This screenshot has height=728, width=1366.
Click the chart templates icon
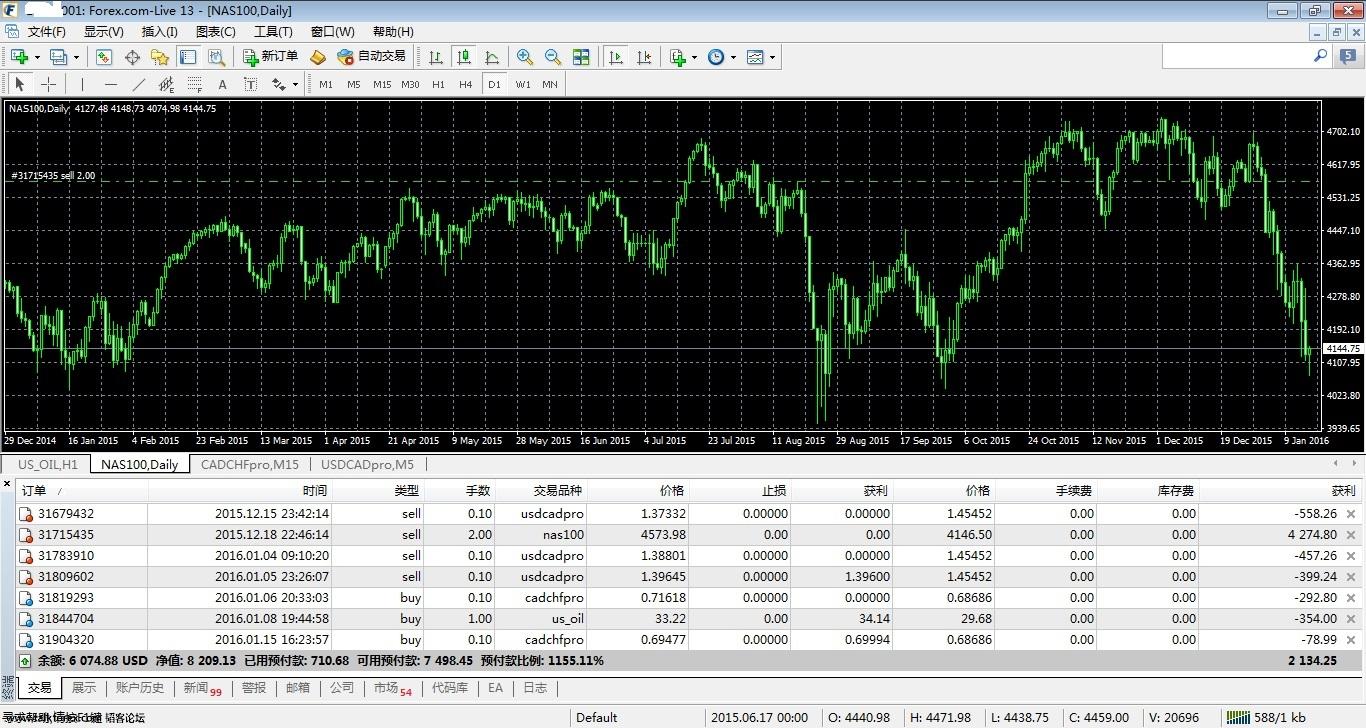pyautogui.click(x=755, y=57)
